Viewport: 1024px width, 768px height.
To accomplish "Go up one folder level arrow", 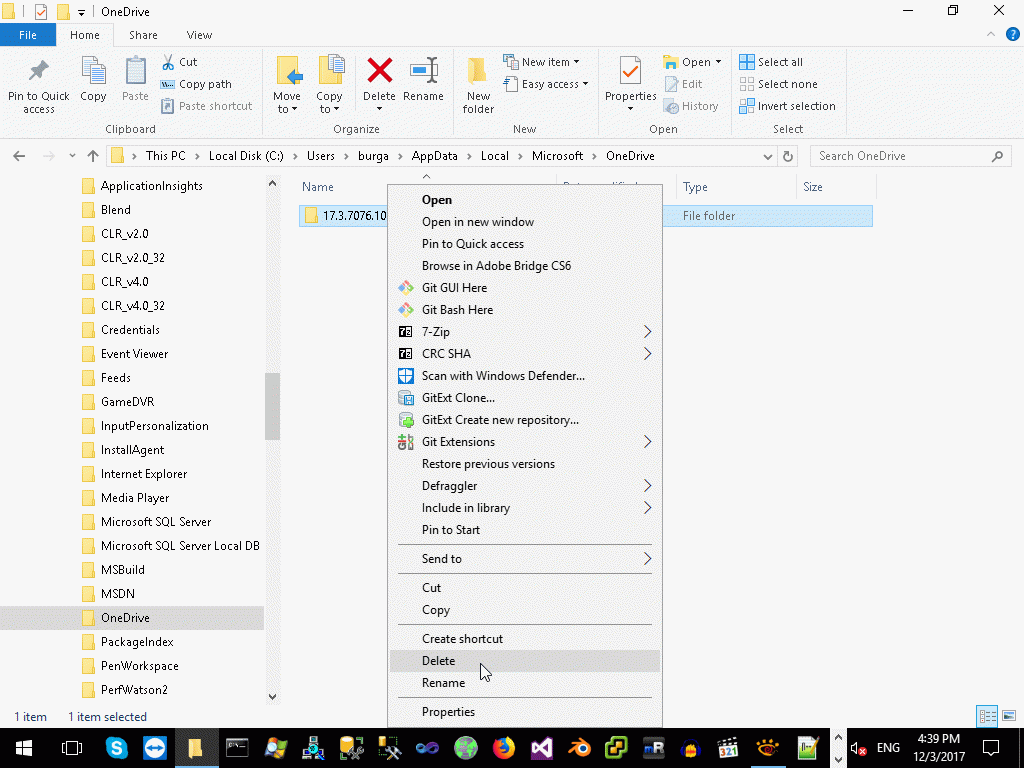I will pos(93,156).
